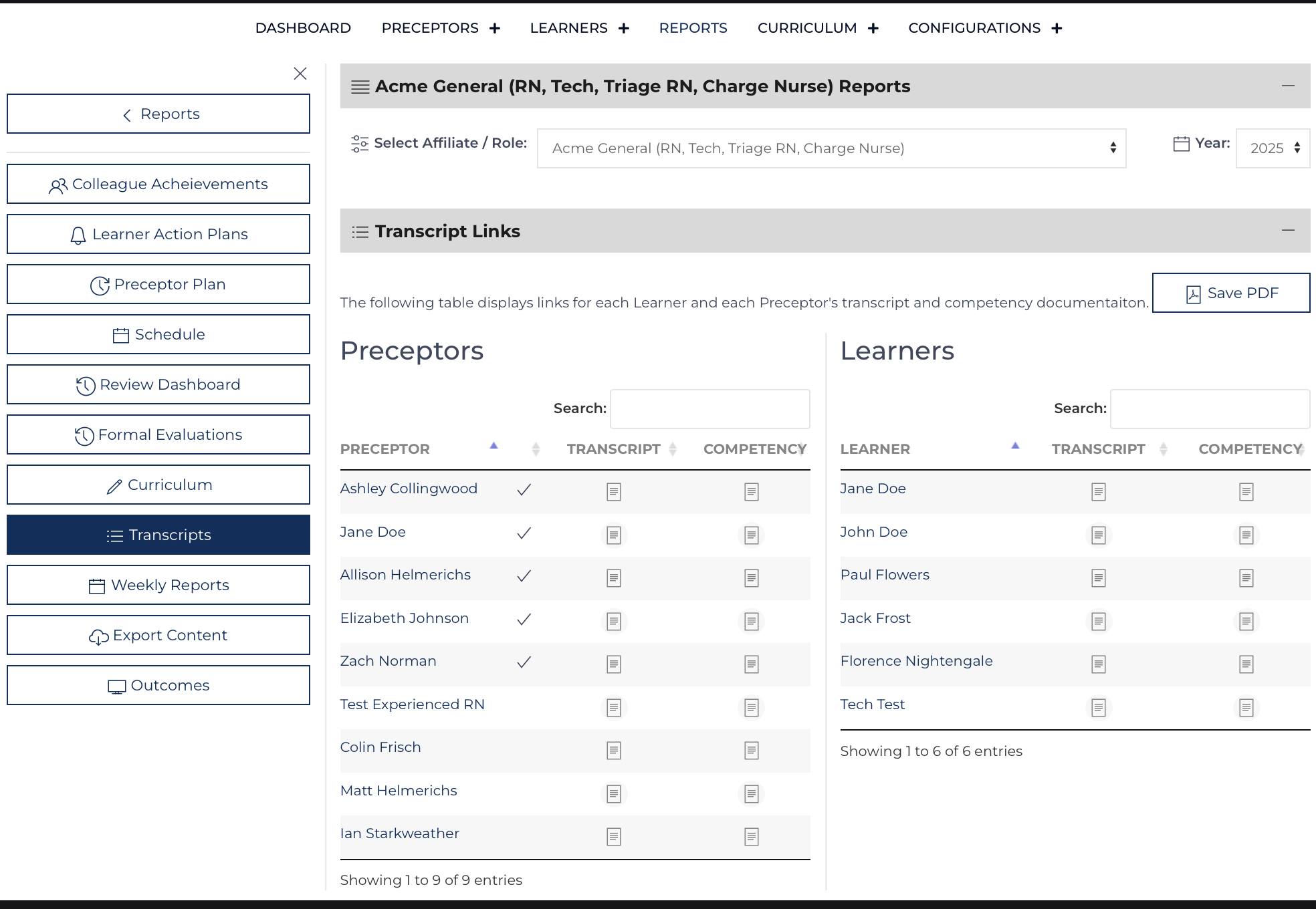Open the Select Affiliate / Role dropdown
The width and height of the screenshot is (1316, 909).
coord(831,148)
